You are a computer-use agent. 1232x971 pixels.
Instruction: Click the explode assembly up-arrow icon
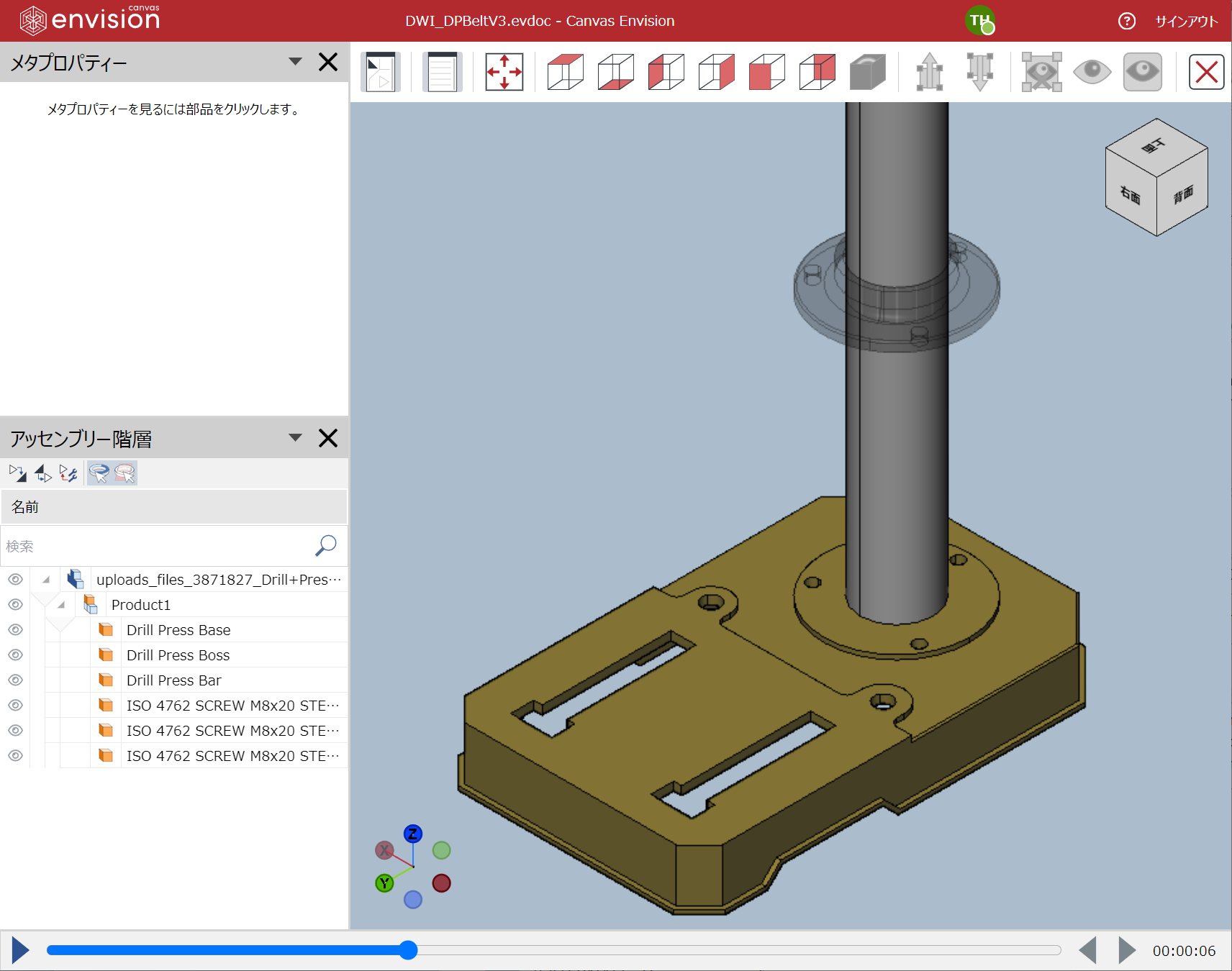929,72
